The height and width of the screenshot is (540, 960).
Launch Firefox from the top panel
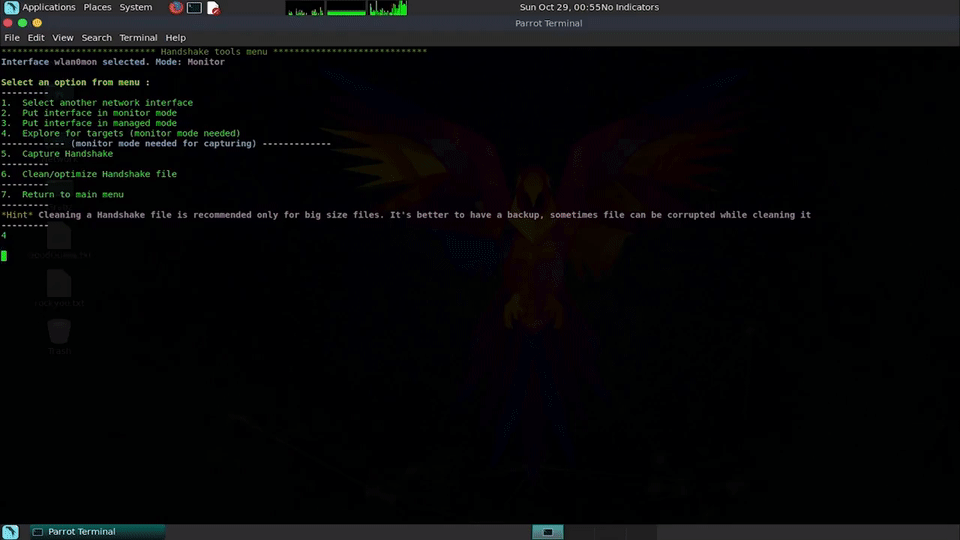coord(176,7)
